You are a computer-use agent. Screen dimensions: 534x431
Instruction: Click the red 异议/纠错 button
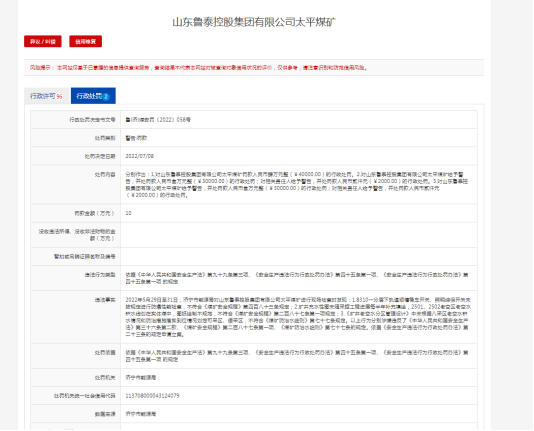click(x=43, y=41)
